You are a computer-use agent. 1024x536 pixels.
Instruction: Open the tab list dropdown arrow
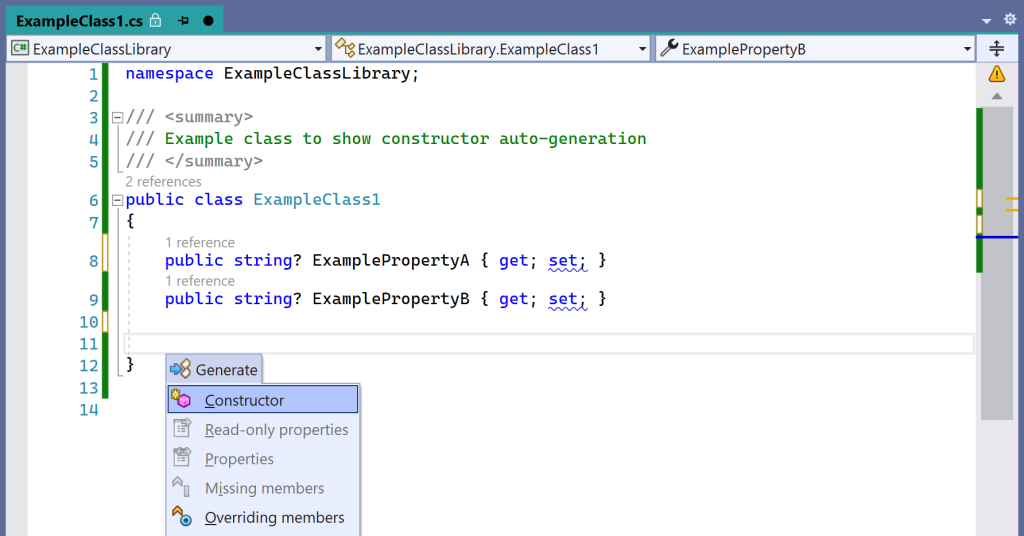986,21
